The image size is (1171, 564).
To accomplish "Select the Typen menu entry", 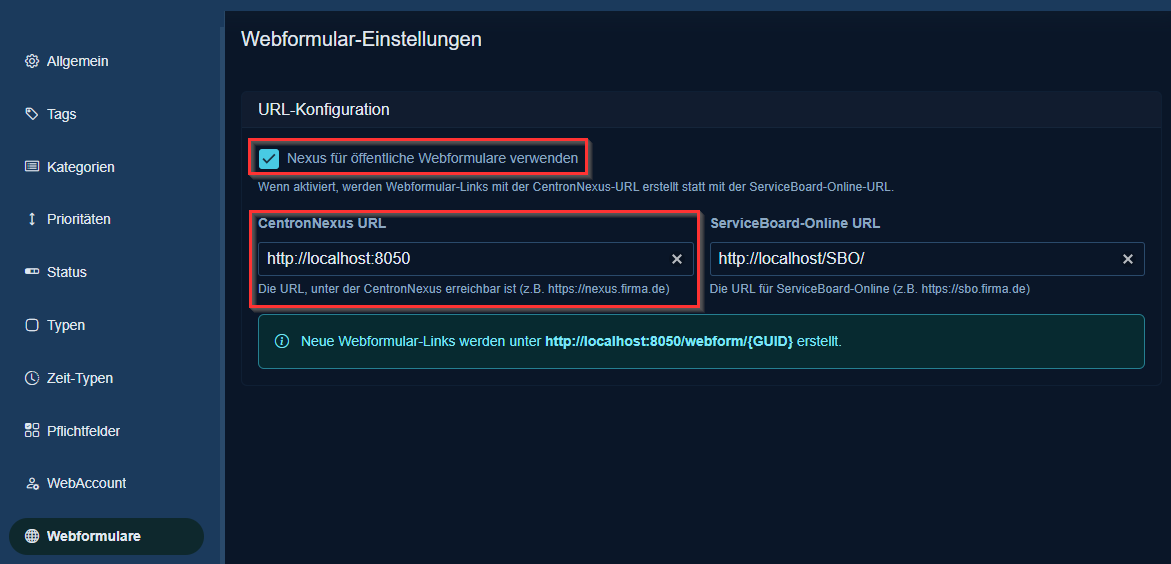I will [x=106, y=325].
